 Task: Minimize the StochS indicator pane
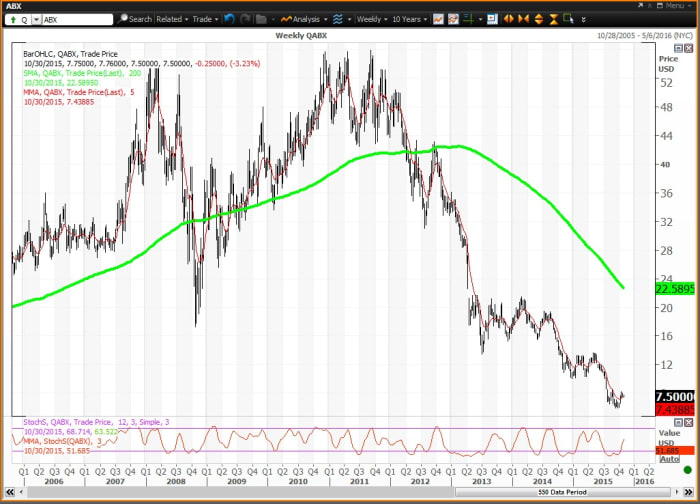678,422
